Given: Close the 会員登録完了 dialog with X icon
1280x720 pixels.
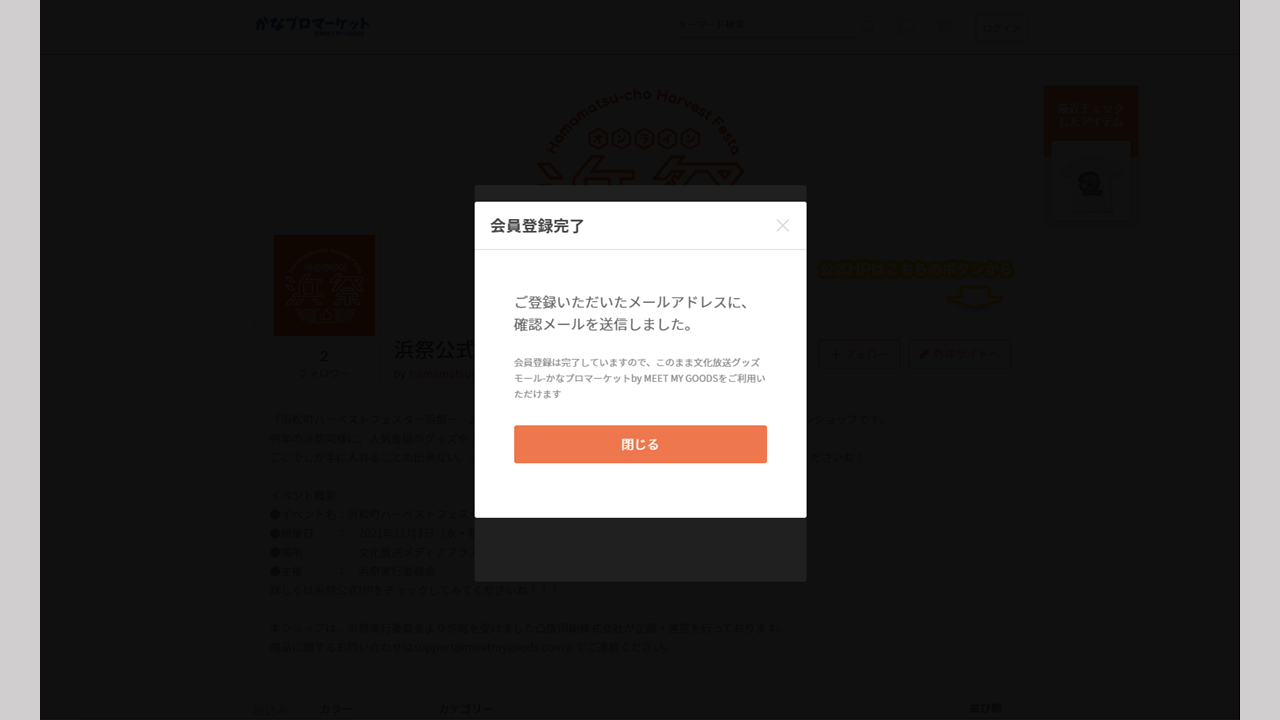Looking at the screenshot, I should pos(782,226).
